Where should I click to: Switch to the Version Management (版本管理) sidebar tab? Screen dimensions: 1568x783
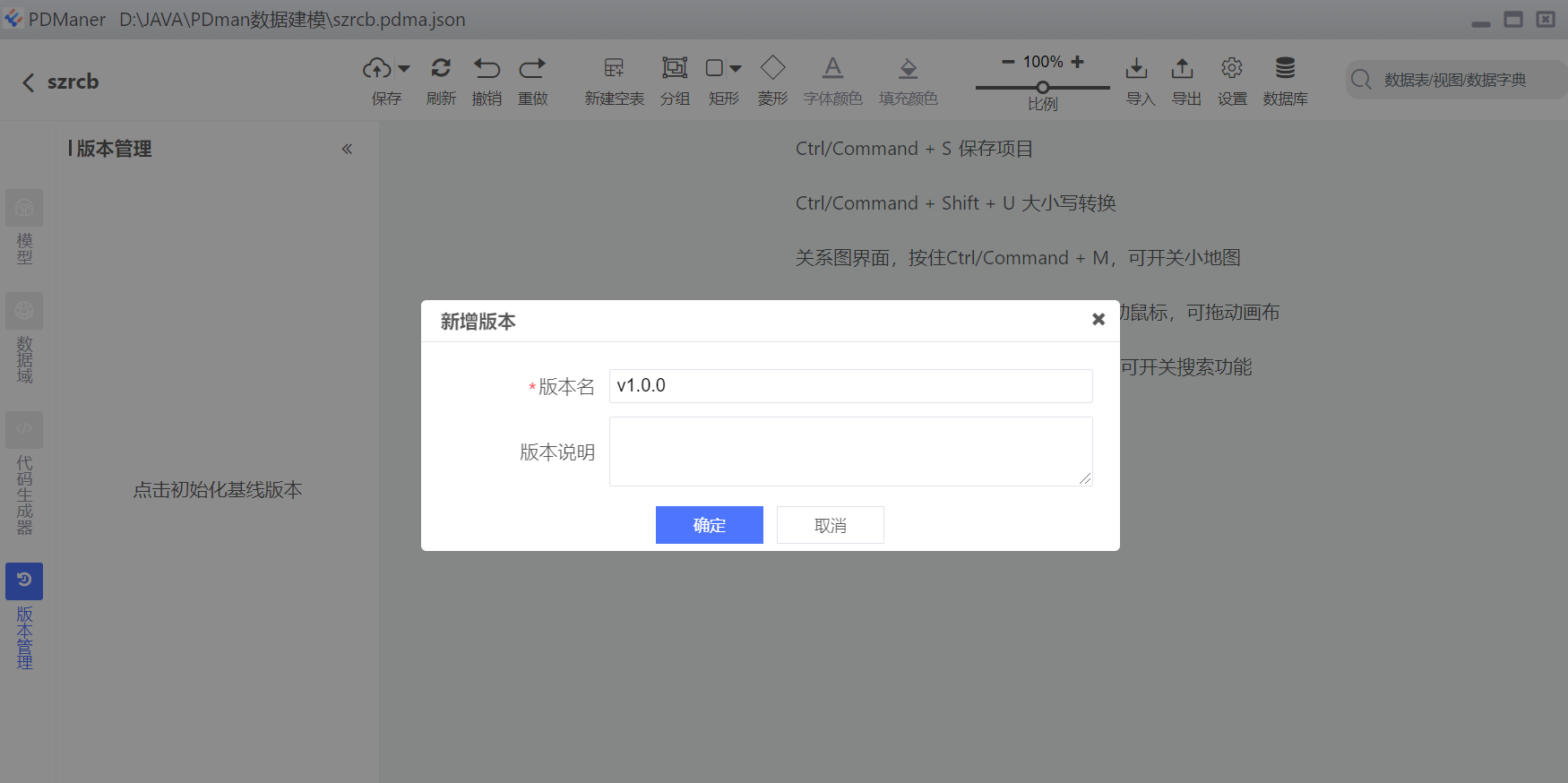(x=24, y=616)
